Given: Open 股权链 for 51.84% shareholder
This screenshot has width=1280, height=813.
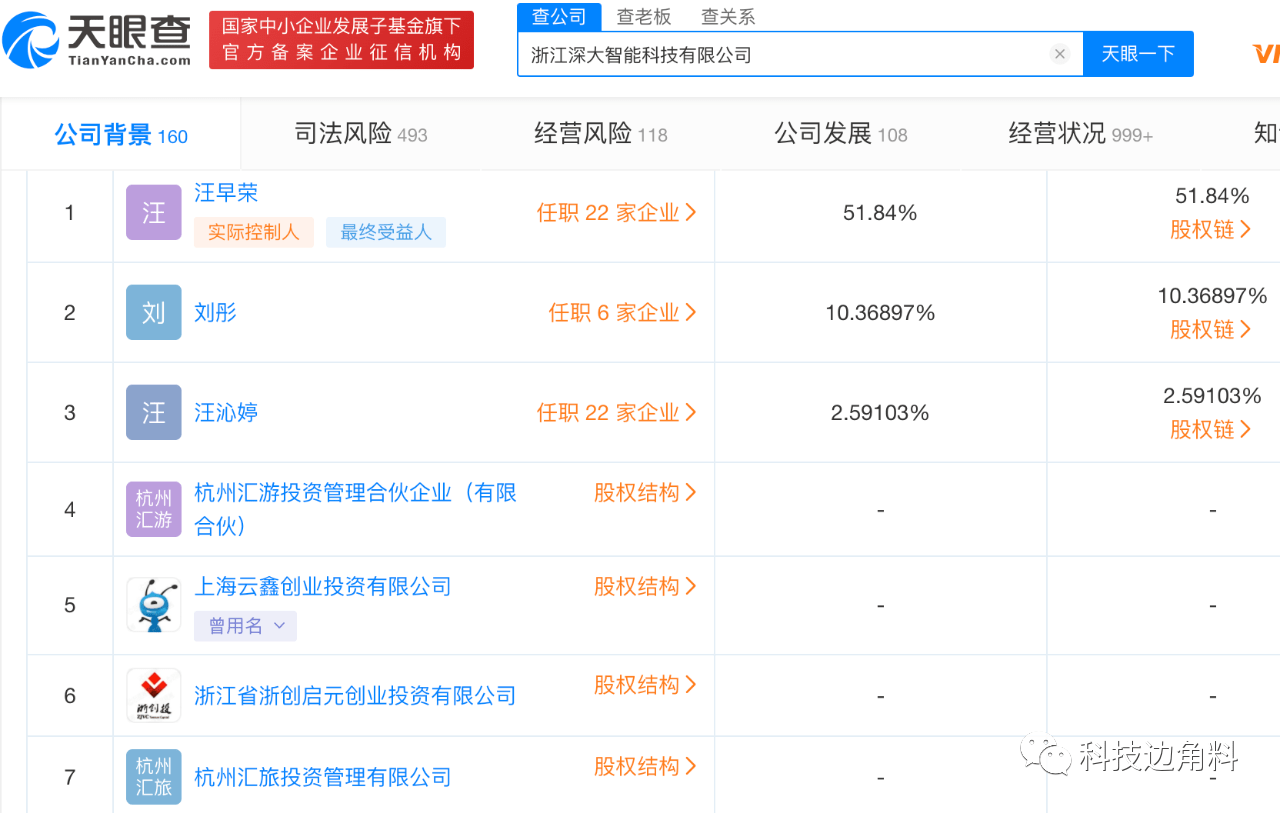Looking at the screenshot, I should tap(1211, 229).
